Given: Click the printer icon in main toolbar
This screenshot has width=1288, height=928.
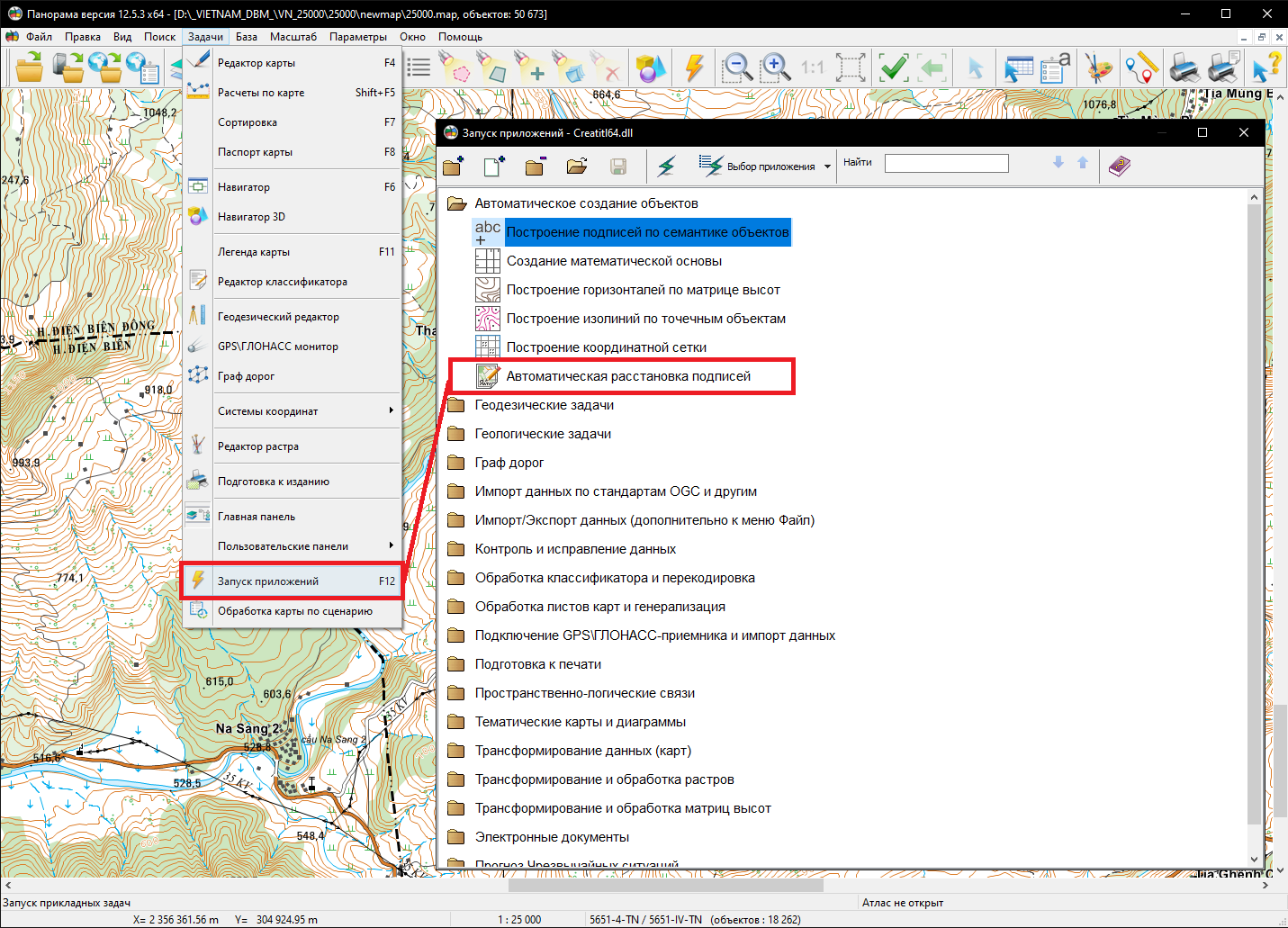Looking at the screenshot, I should click(1184, 68).
